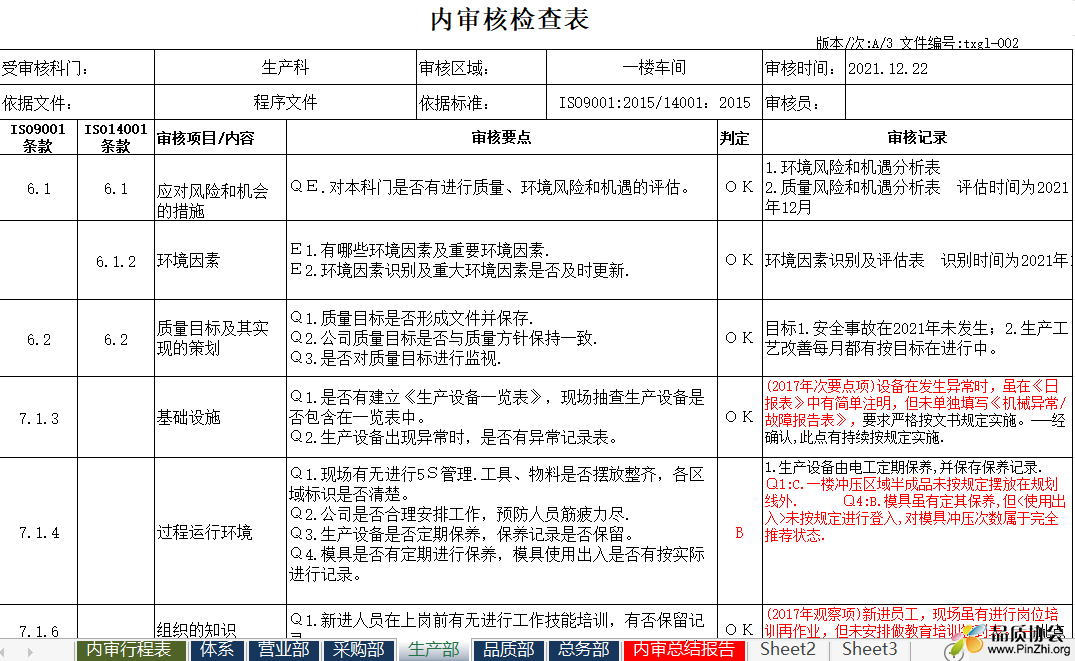The image size is (1075, 661).
Task: Click the 环境因素识别及评估表 record cell
Action: pos(917,261)
